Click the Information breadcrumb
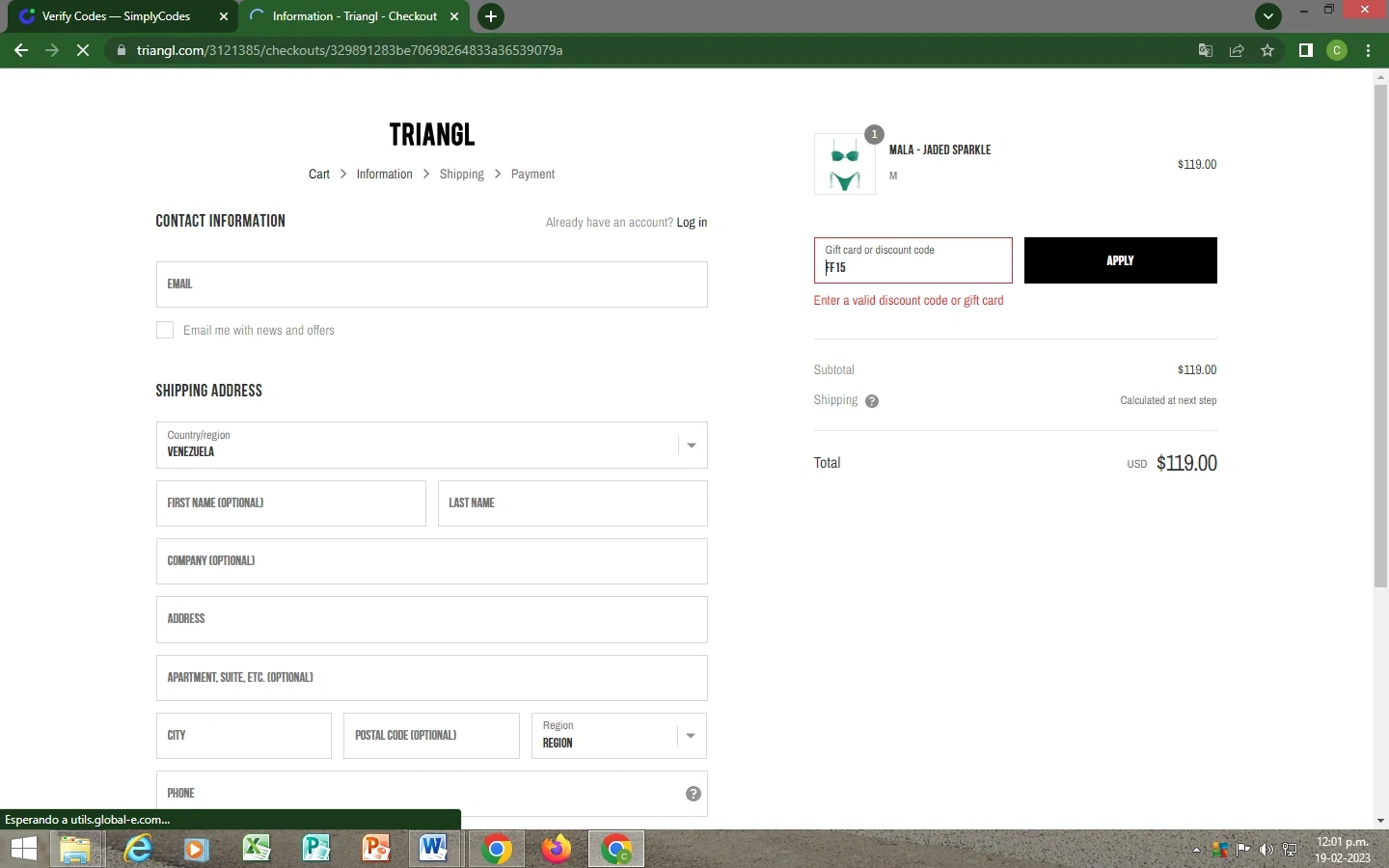 (384, 175)
